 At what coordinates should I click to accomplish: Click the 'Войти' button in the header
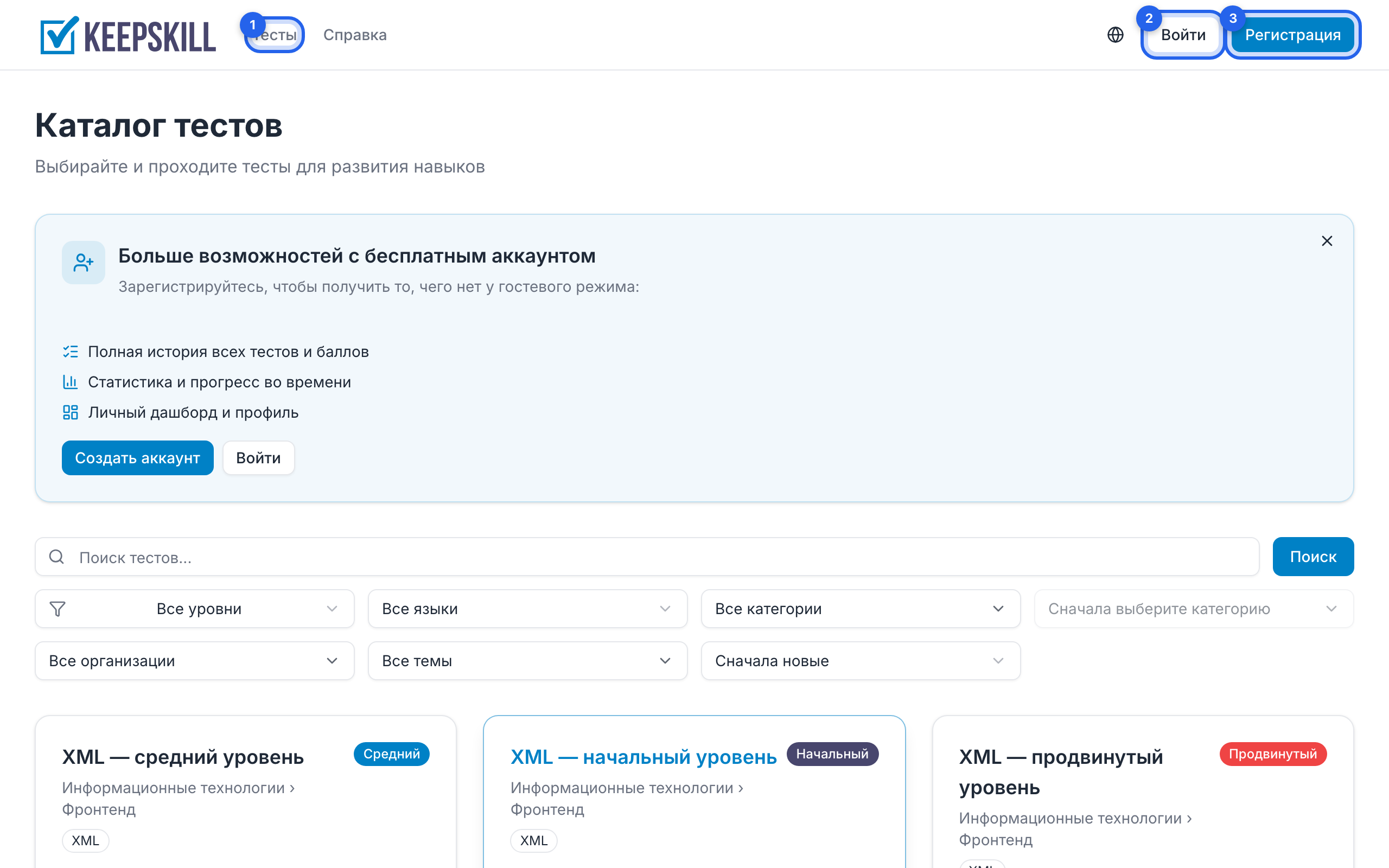tap(1183, 35)
